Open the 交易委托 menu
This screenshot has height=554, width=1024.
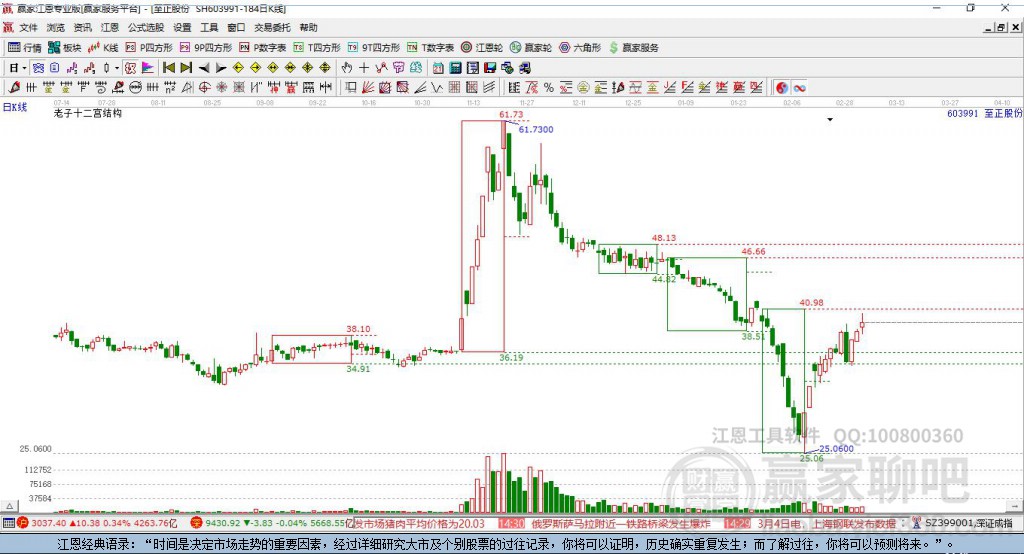point(272,27)
